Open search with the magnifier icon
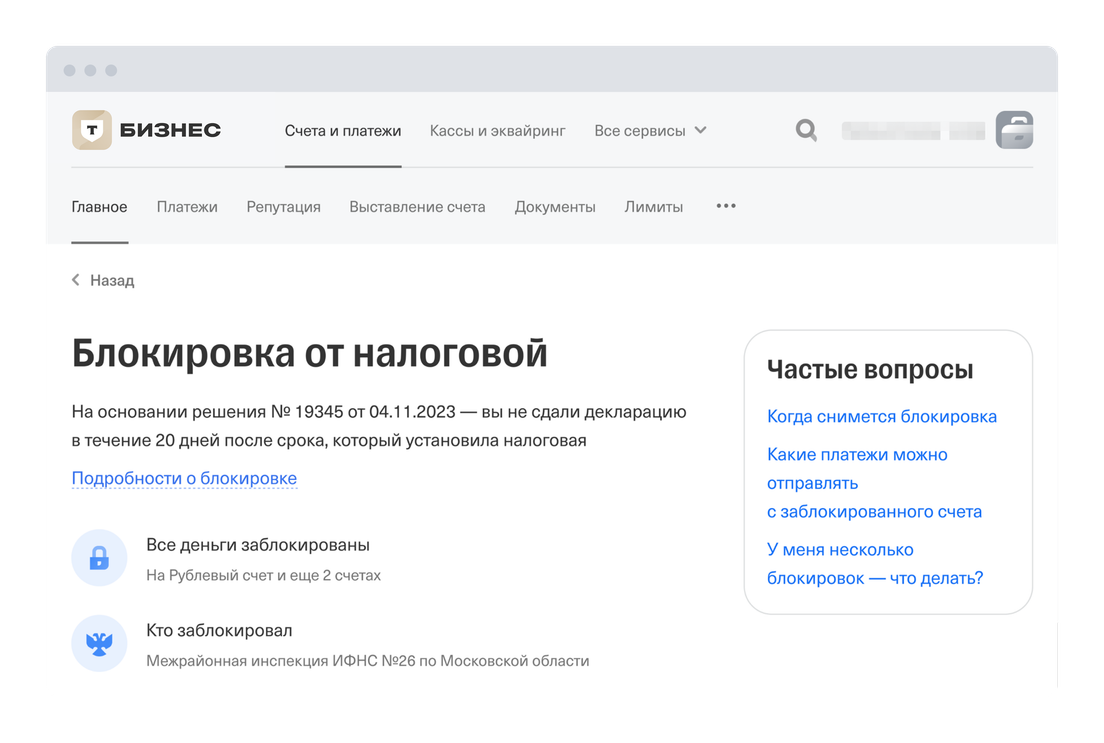The width and height of the screenshot is (1104, 743). 806,130
